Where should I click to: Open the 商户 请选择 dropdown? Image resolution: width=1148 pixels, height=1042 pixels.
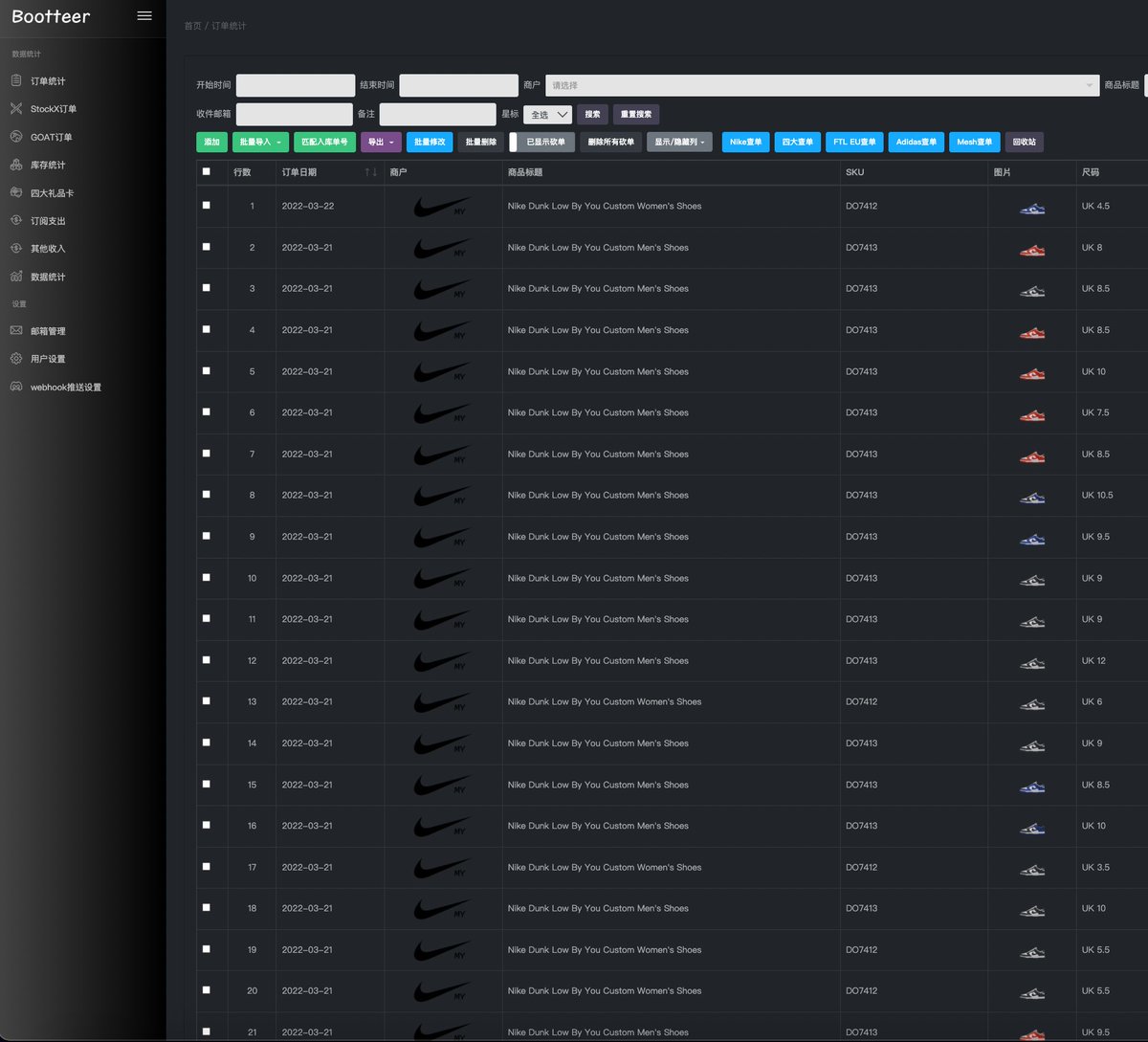coord(822,85)
